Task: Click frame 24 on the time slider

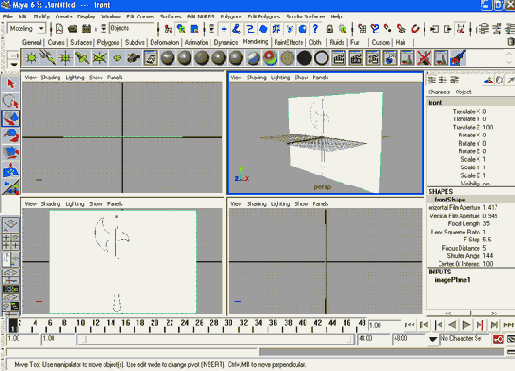Action: coord(184,323)
